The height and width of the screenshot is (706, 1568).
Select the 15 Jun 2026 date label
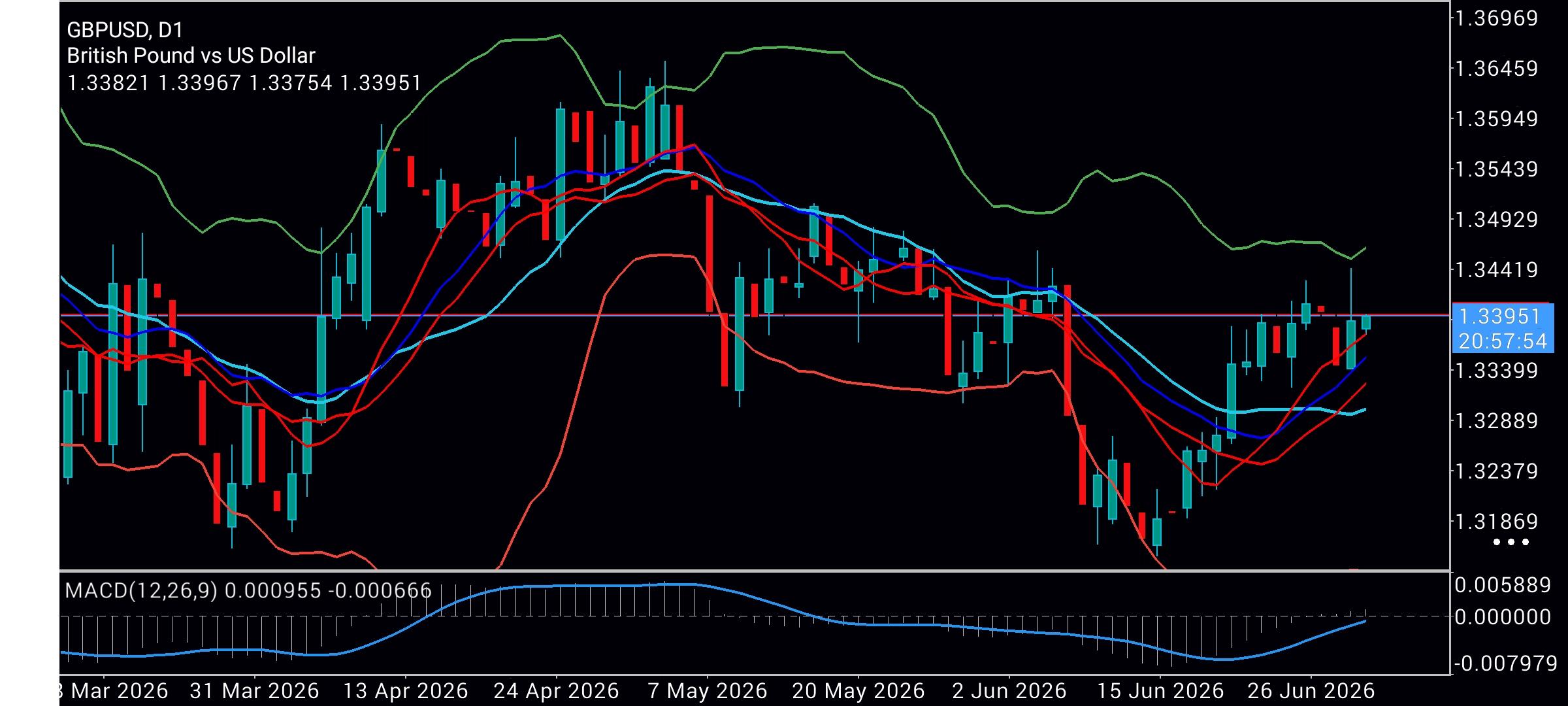point(1160,691)
